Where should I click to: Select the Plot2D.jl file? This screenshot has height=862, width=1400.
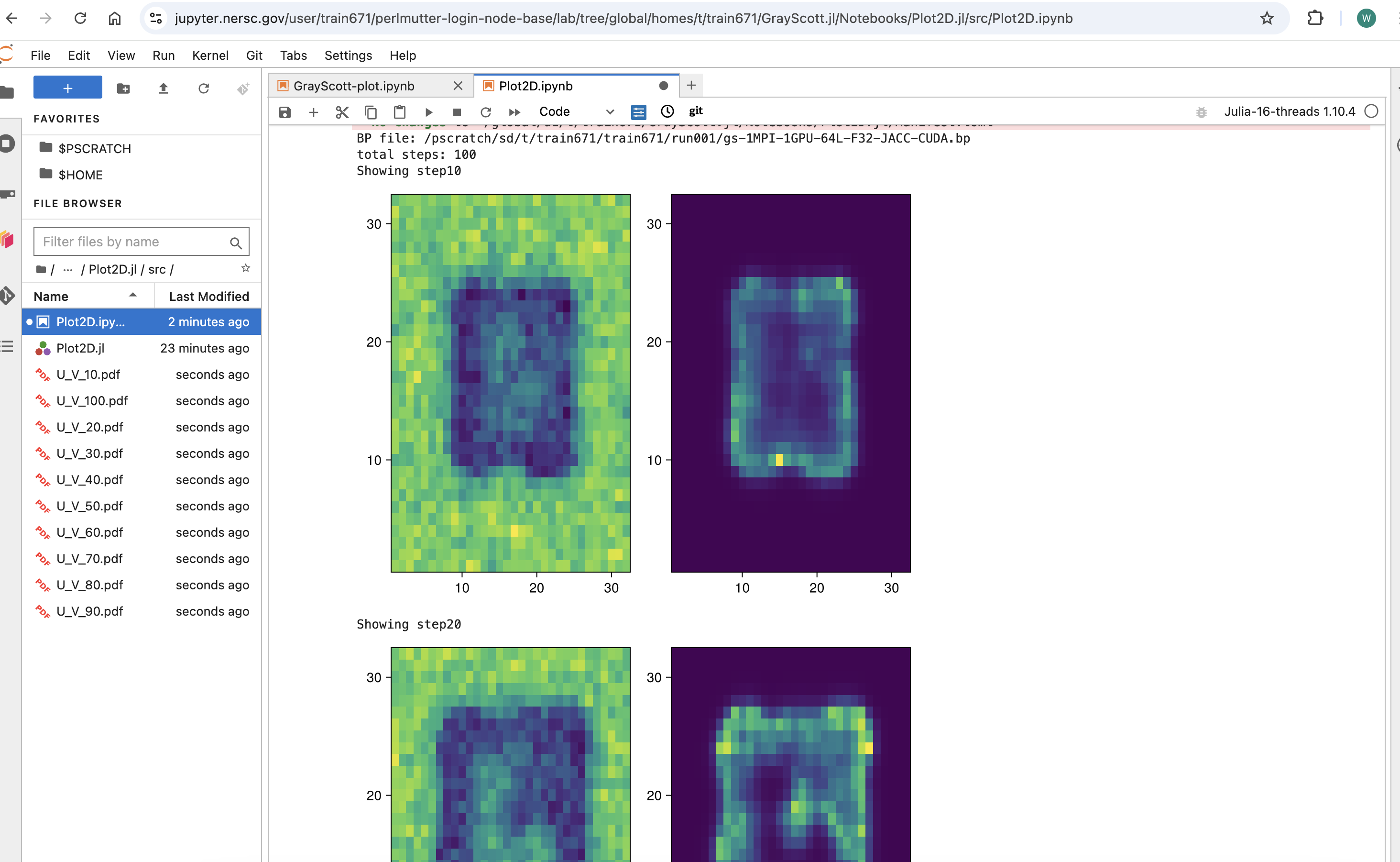[142, 348]
